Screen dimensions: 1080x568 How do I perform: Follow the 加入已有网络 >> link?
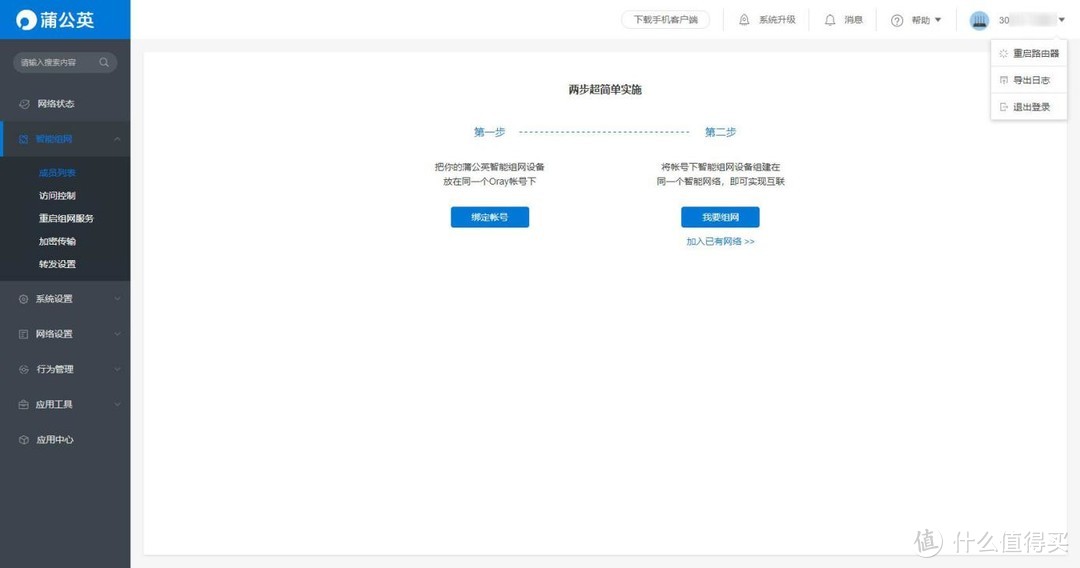720,242
